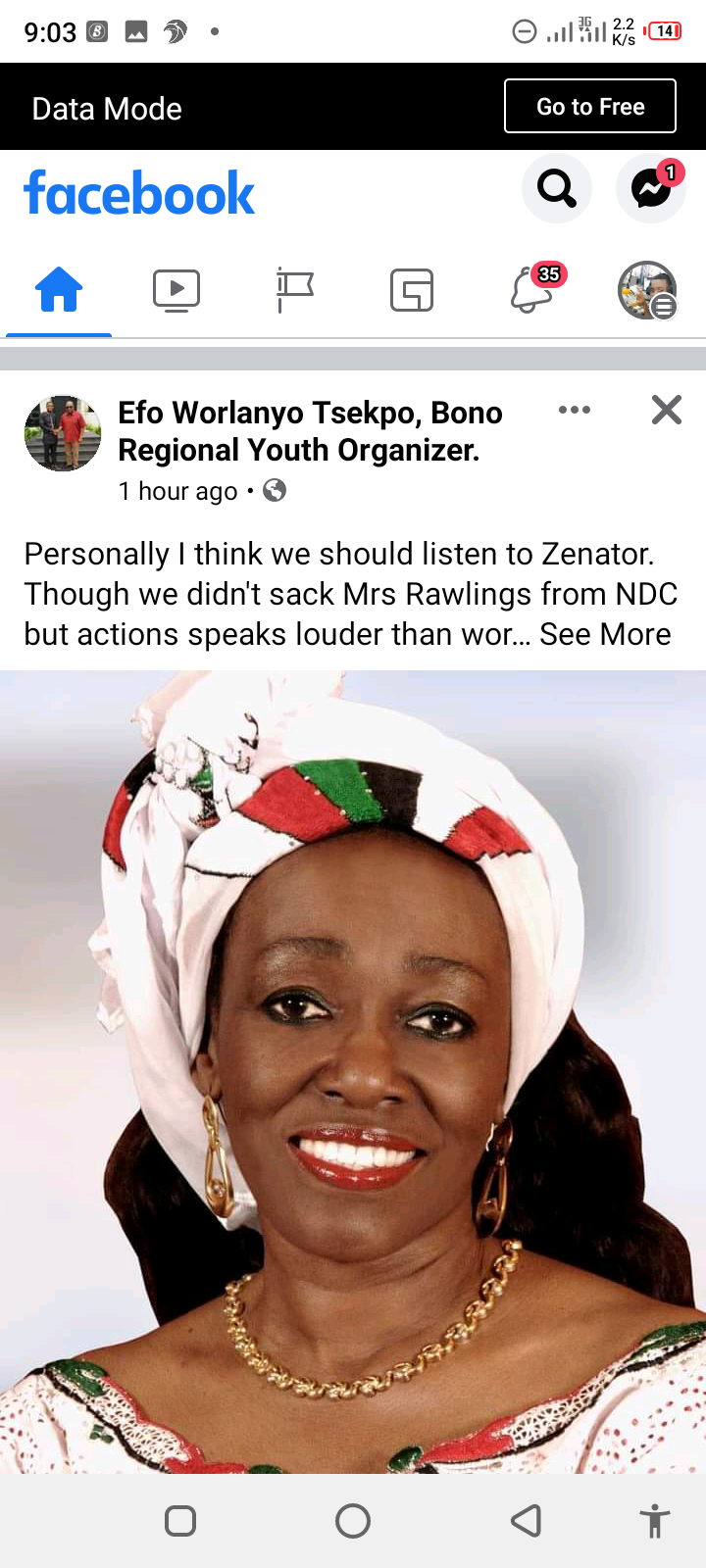706x1568 pixels.
Task: Open profile menu avatar
Action: coord(647,290)
